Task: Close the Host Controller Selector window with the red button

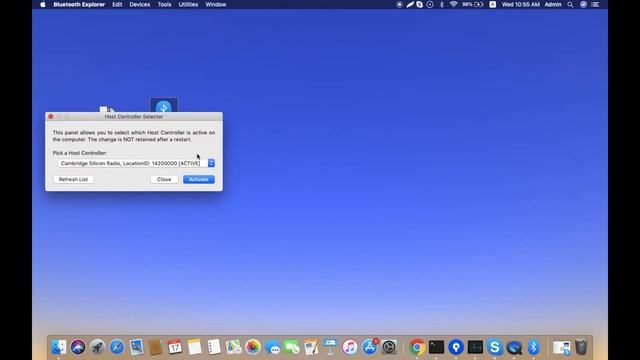Action: click(51, 116)
